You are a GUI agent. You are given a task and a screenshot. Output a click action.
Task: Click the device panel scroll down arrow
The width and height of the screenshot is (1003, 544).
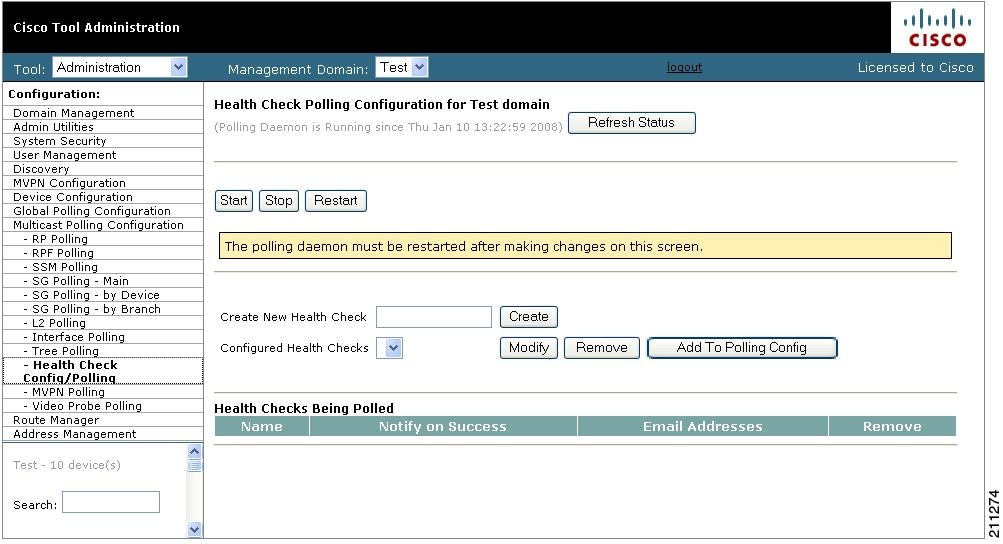[x=194, y=529]
